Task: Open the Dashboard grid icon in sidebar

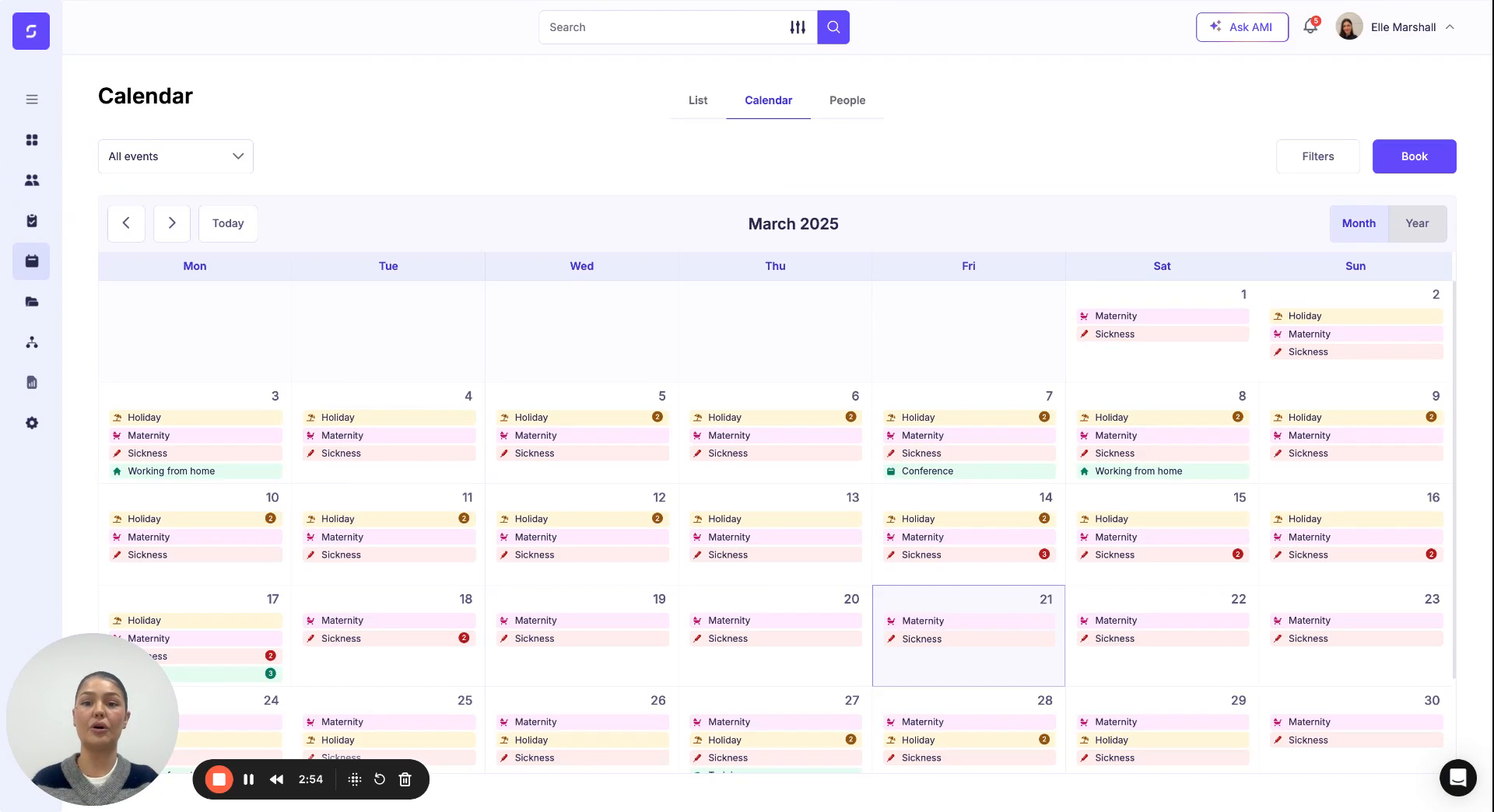Action: [31, 140]
